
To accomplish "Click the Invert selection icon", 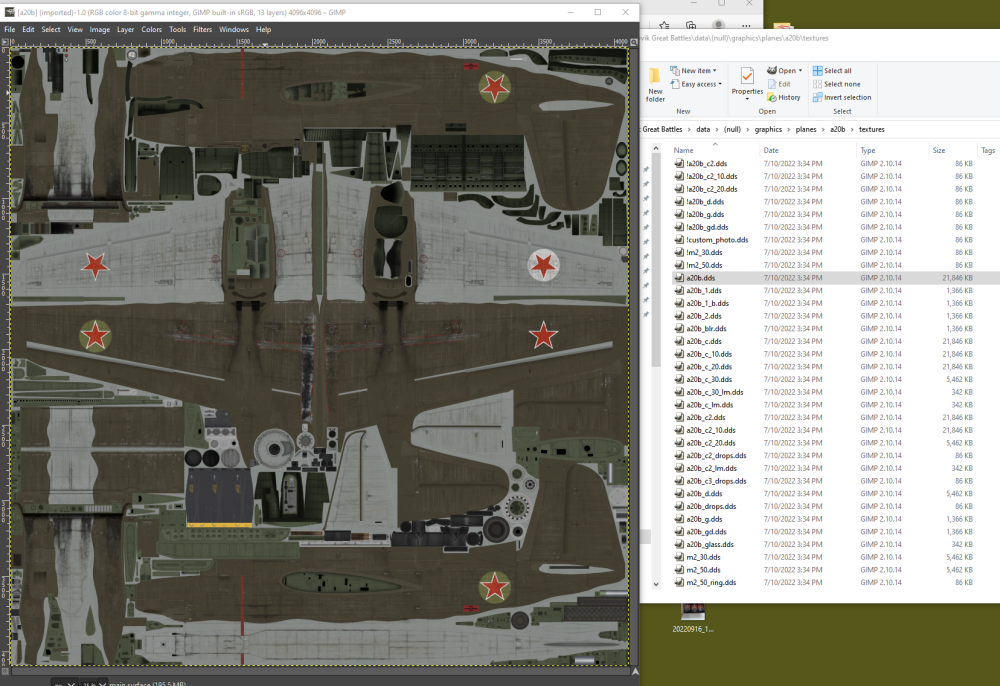I will (817, 97).
